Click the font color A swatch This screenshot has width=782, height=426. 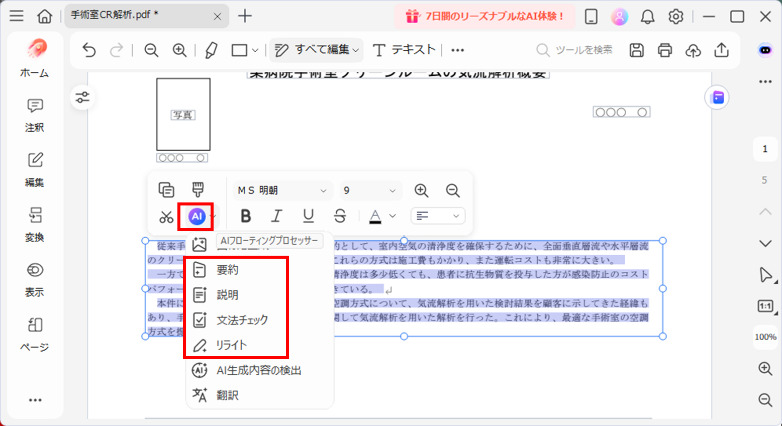coord(375,216)
